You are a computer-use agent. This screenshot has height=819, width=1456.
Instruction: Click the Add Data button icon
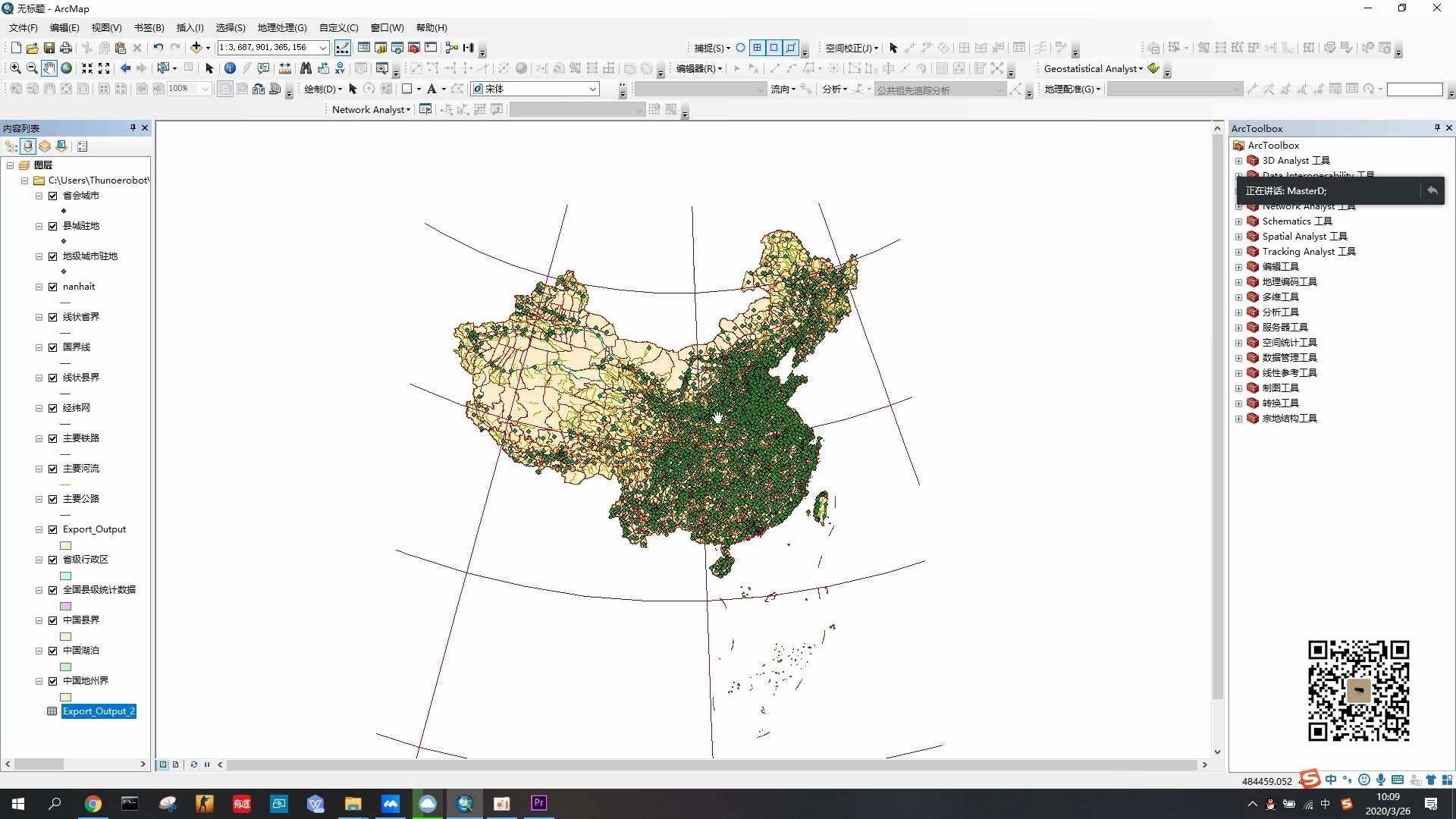[196, 48]
